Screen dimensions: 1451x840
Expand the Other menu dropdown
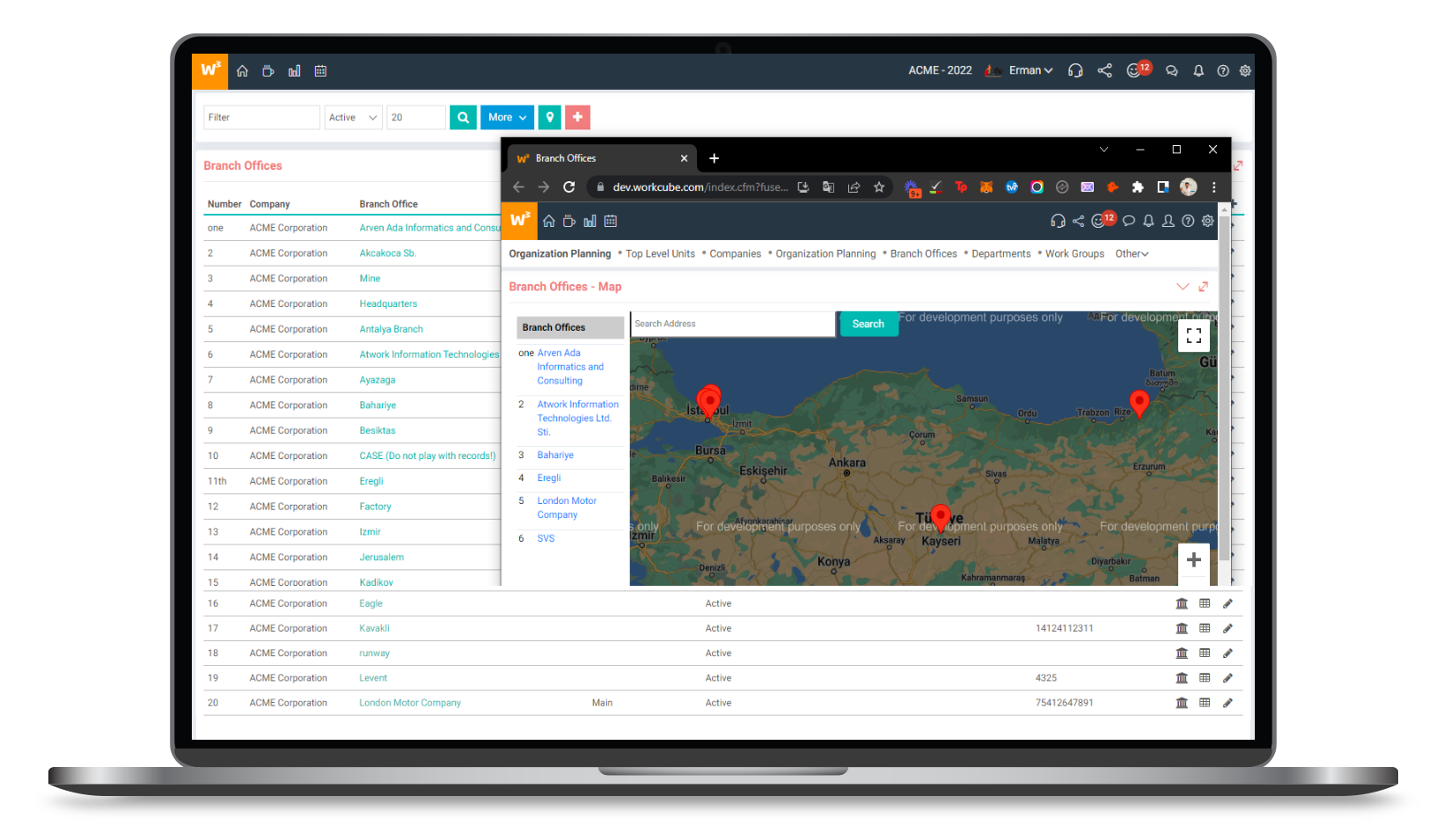[1132, 253]
